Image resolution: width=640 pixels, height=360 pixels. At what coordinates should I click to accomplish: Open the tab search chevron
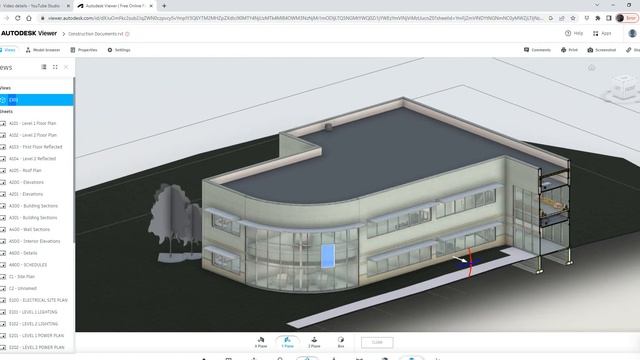[597, 5]
